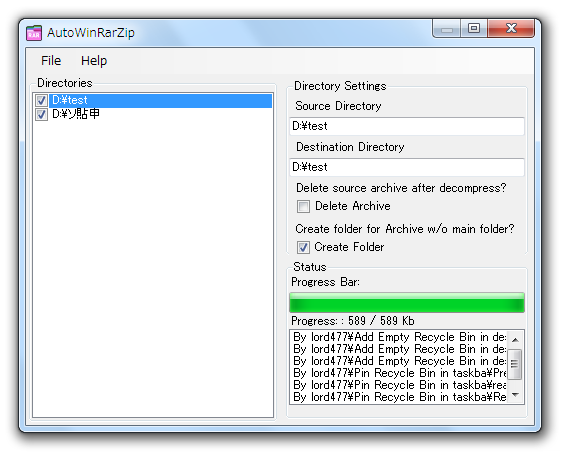Screen dimensions: 563x454
Task: Enable the Delete Archive checkbox
Action: pyautogui.click(x=303, y=207)
